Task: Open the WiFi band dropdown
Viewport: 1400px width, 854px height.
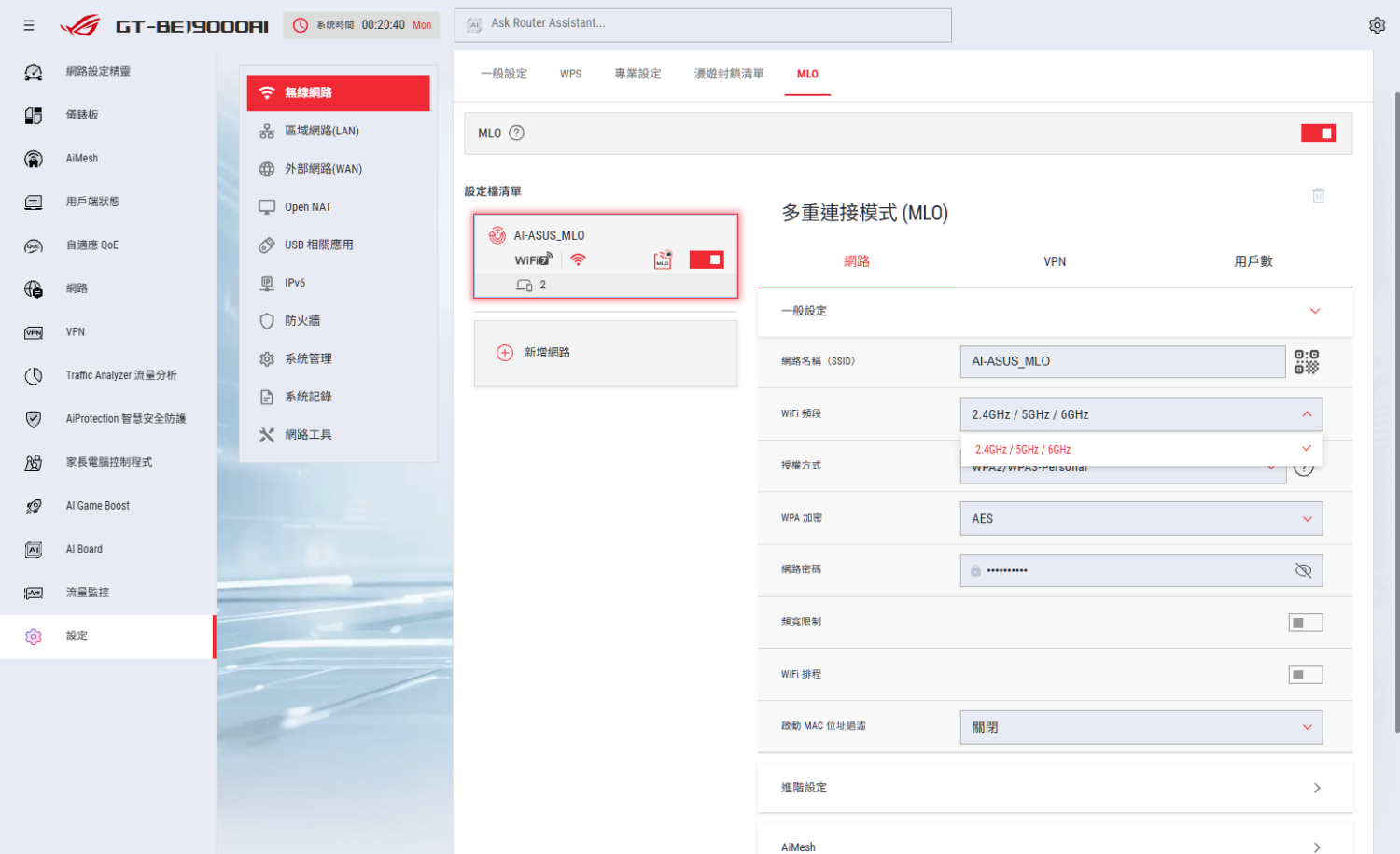Action: pyautogui.click(x=1141, y=414)
